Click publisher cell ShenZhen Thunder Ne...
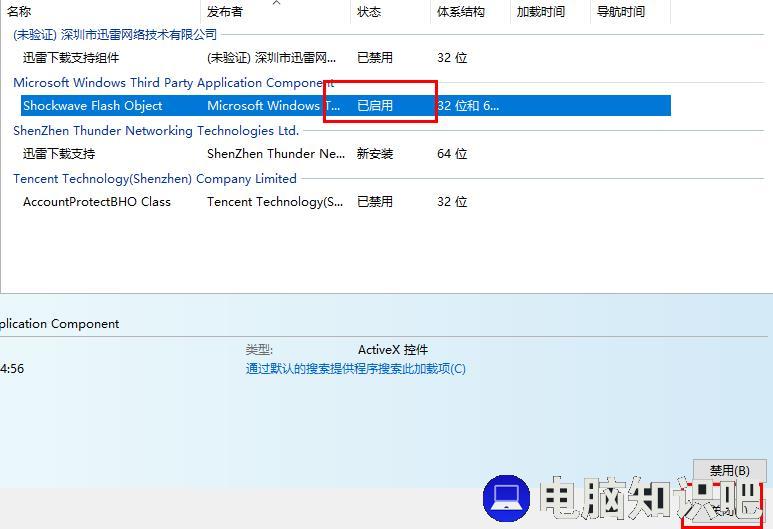 tap(276, 154)
